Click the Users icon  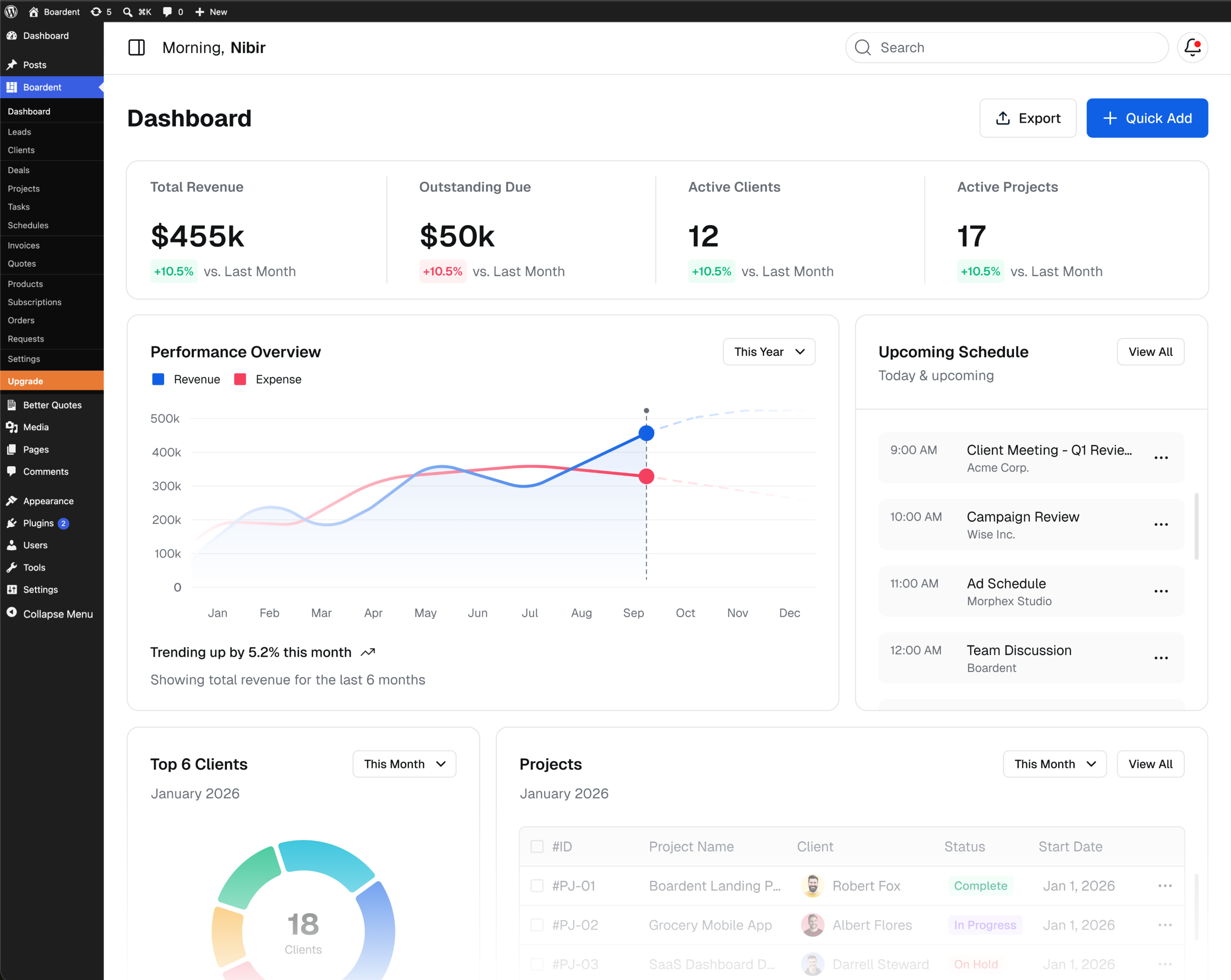[x=11, y=545]
